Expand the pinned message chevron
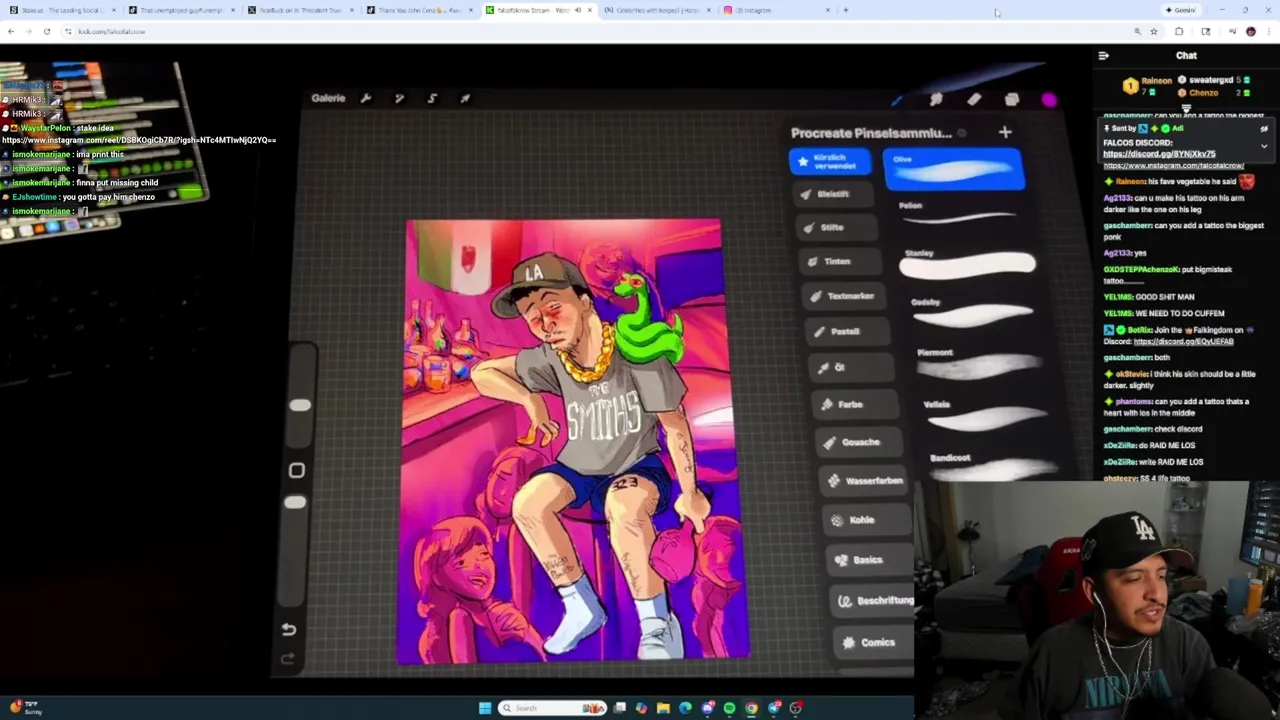The image size is (1280, 720). point(1264,146)
